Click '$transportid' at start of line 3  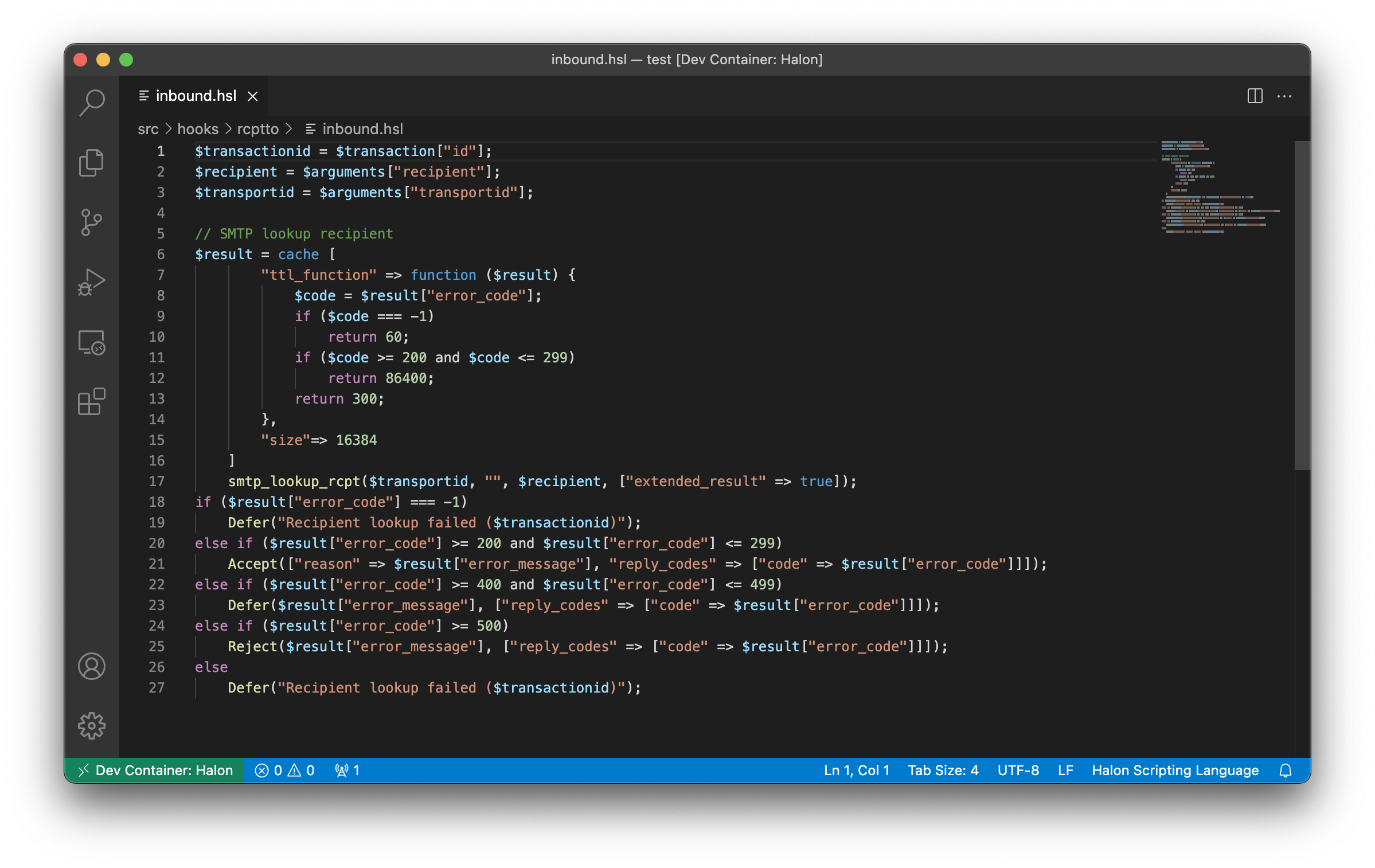pyautogui.click(x=245, y=193)
